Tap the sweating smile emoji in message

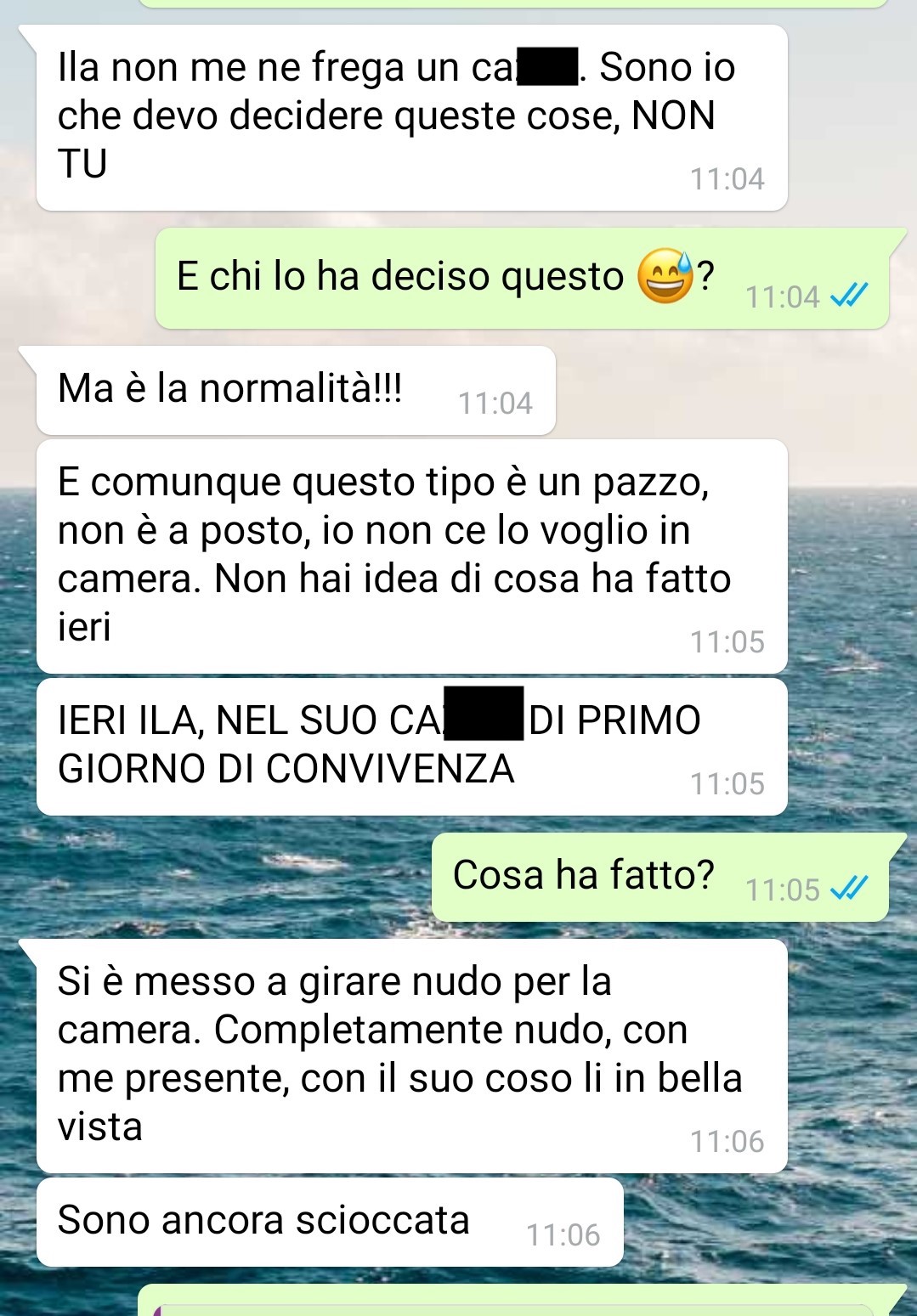click(666, 277)
